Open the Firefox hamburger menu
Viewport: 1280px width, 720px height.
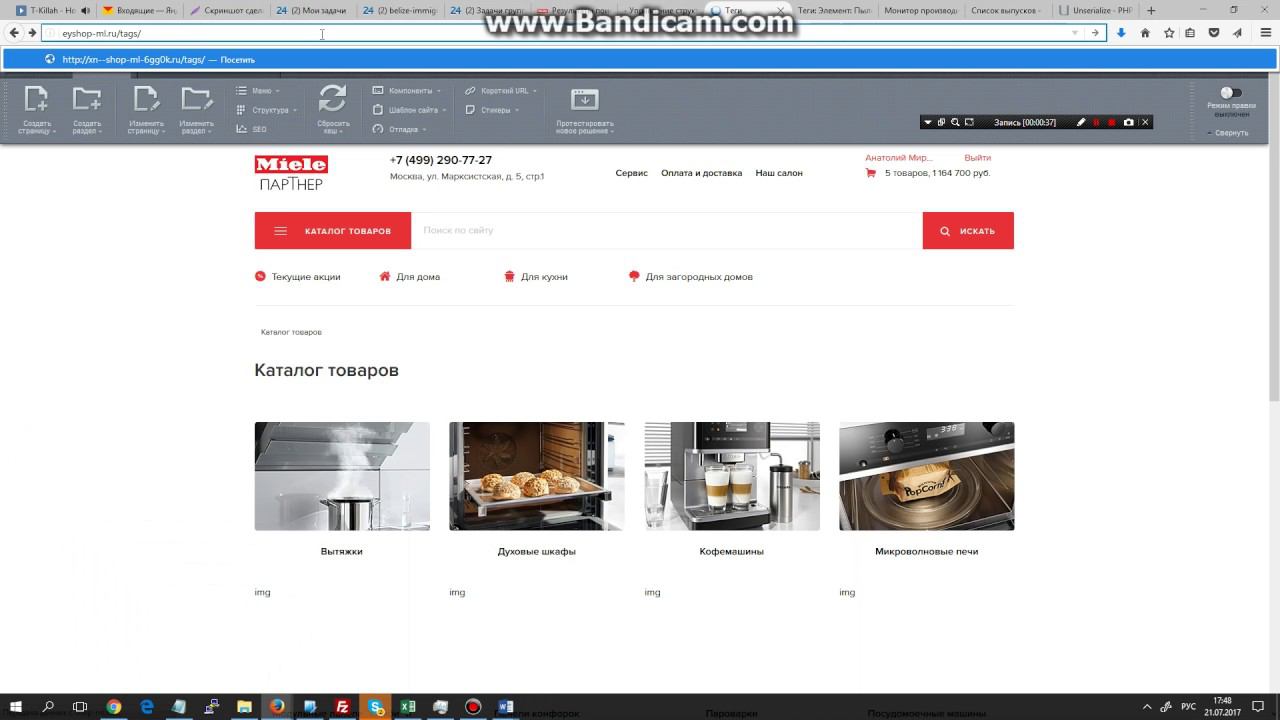1264,33
